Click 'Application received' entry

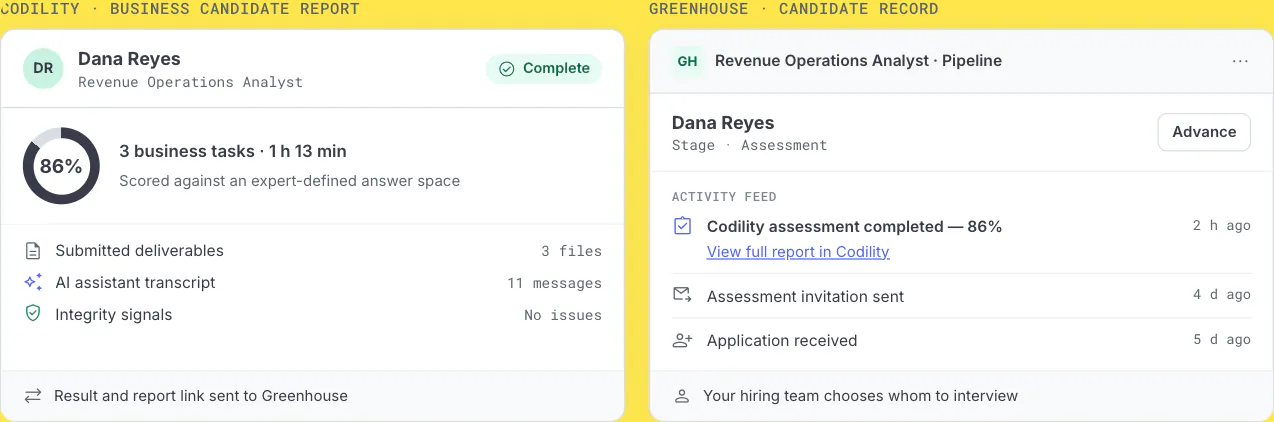(x=782, y=340)
